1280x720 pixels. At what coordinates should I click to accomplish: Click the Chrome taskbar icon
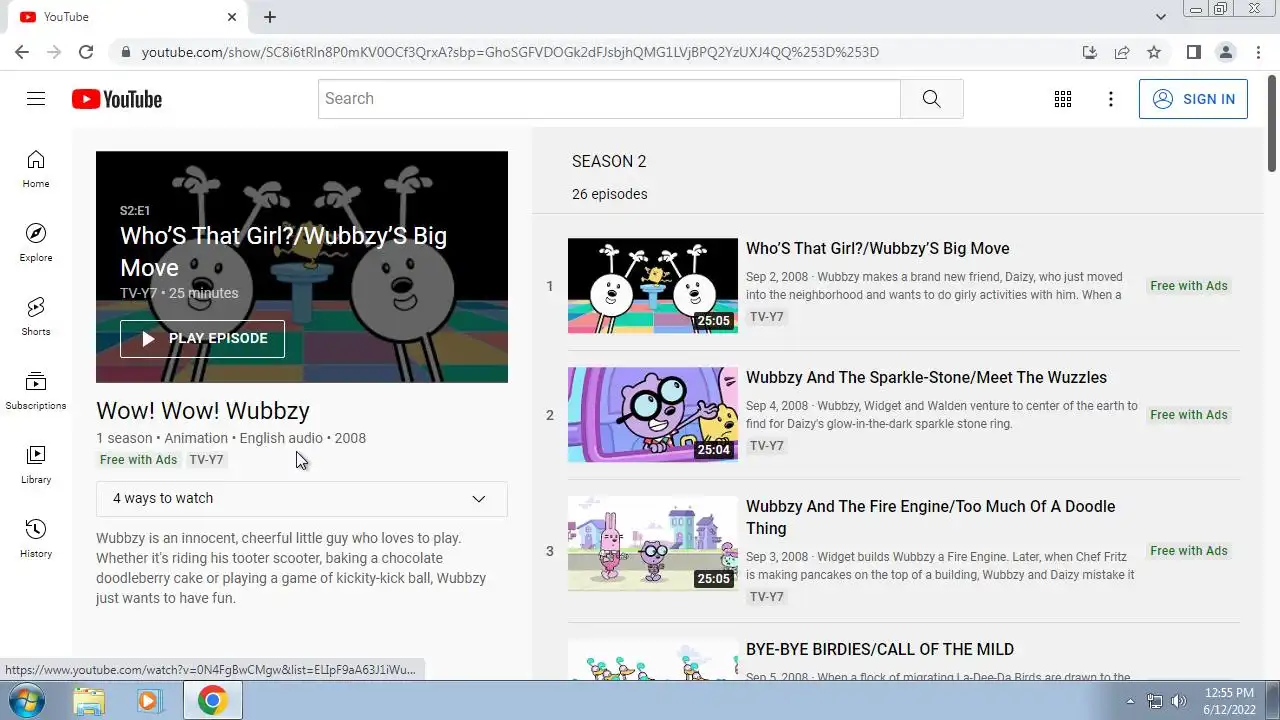[x=212, y=701]
